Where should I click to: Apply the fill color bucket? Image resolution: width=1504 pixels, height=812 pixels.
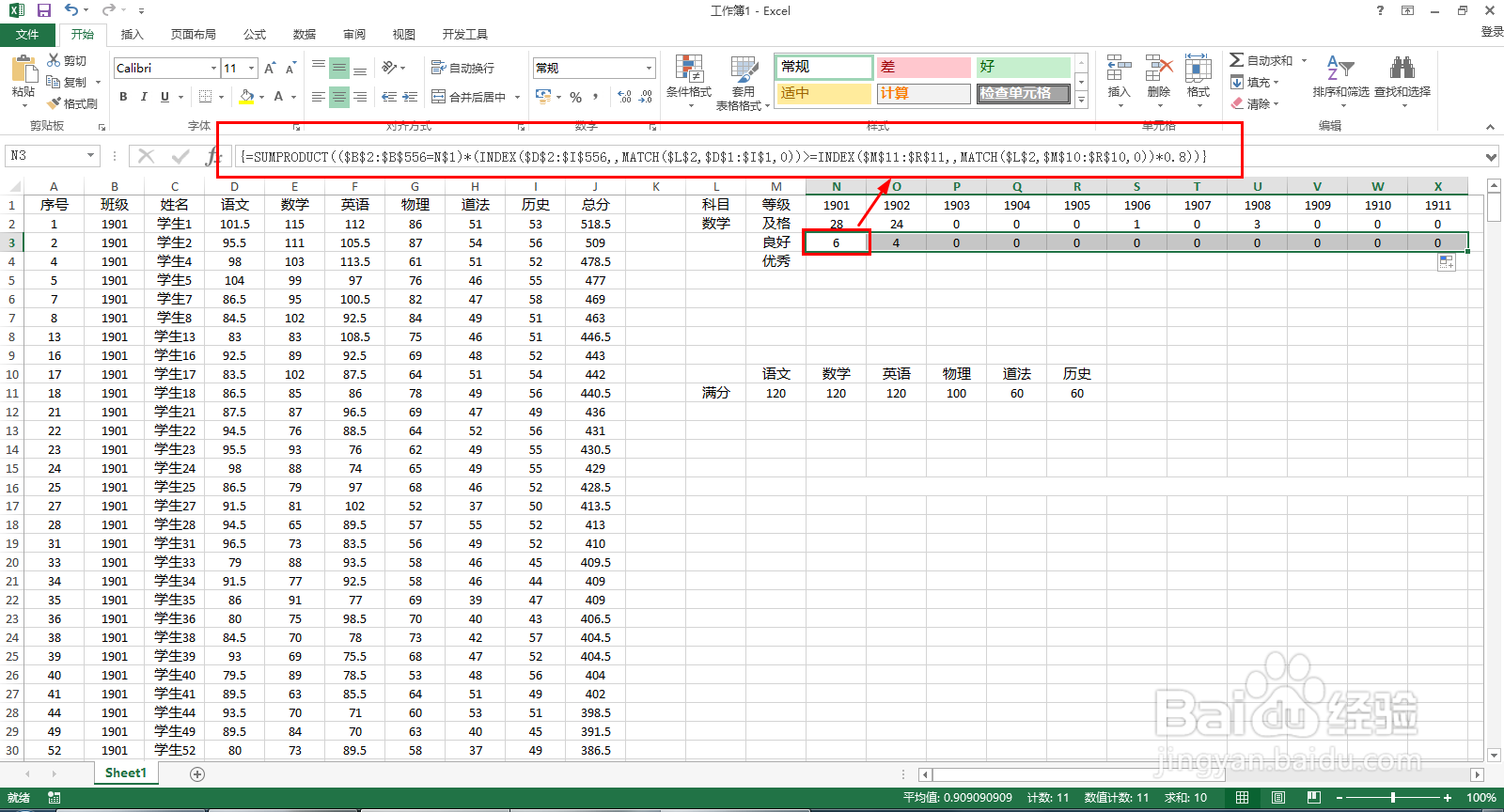(246, 97)
